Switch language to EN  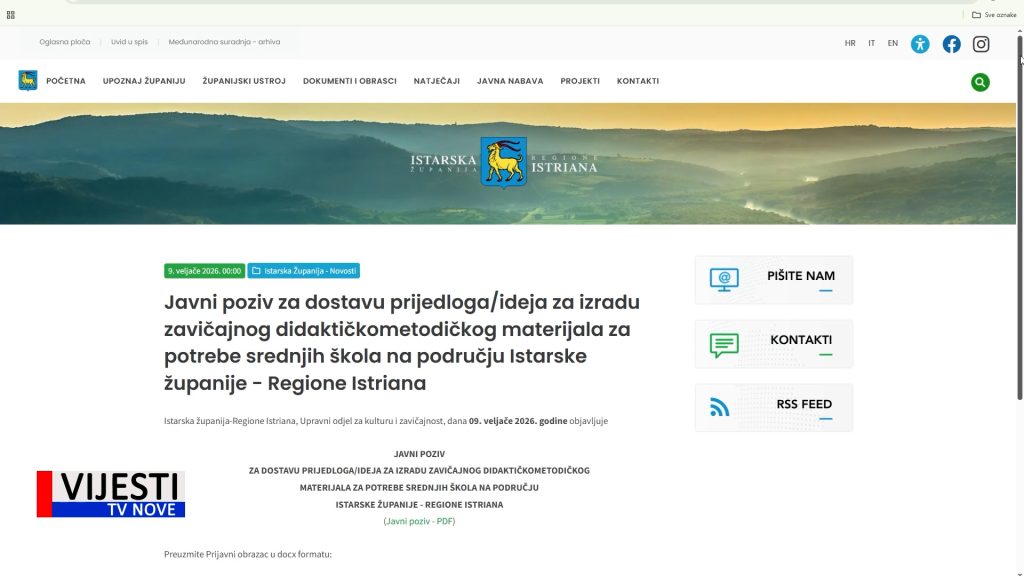(892, 44)
